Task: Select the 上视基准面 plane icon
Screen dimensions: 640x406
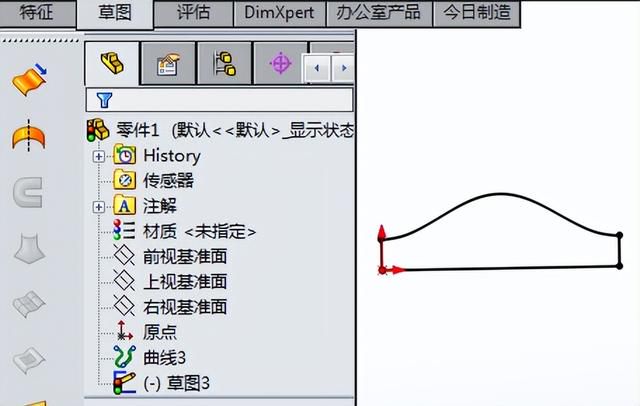Action: click(x=124, y=281)
